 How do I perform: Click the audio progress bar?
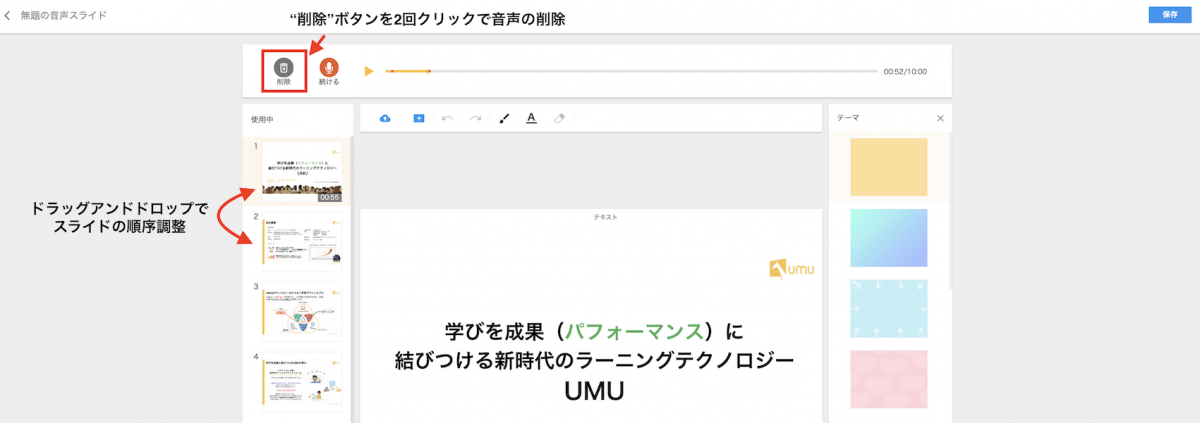(630, 71)
